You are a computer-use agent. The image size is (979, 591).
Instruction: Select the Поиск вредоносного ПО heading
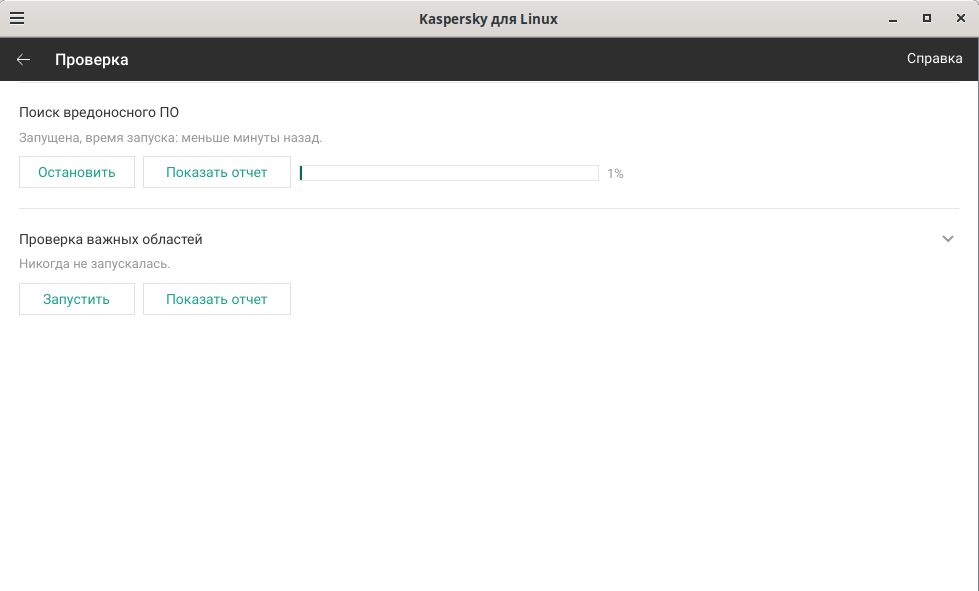(99, 112)
